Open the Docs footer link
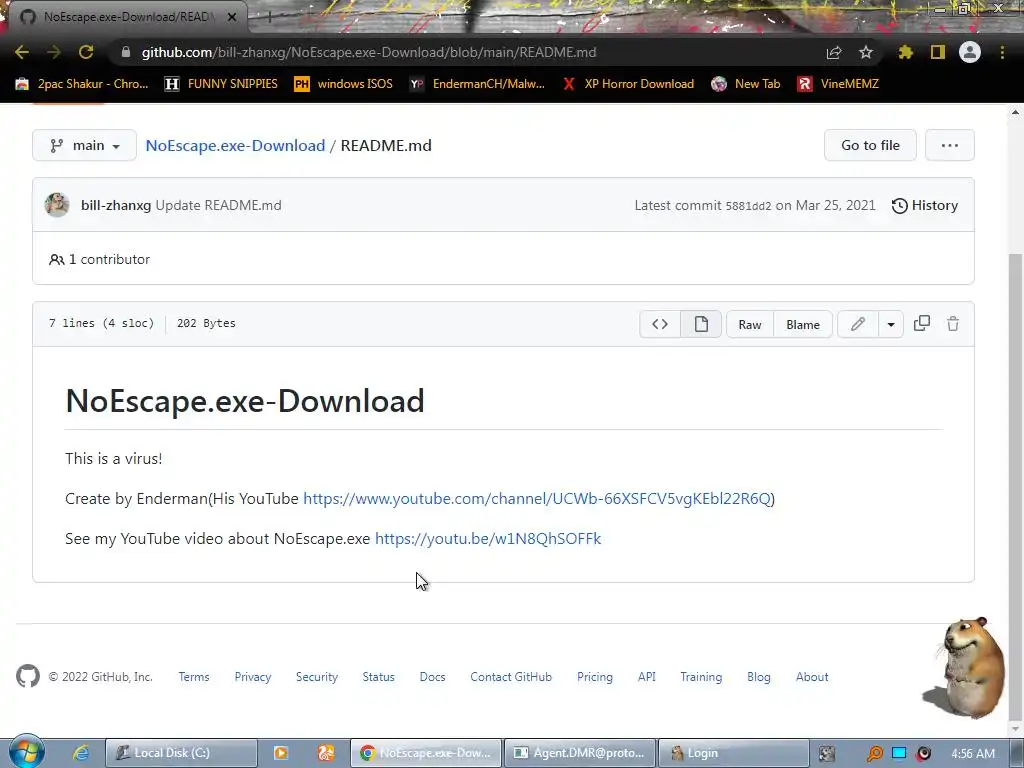The width and height of the screenshot is (1024, 768). (x=432, y=677)
